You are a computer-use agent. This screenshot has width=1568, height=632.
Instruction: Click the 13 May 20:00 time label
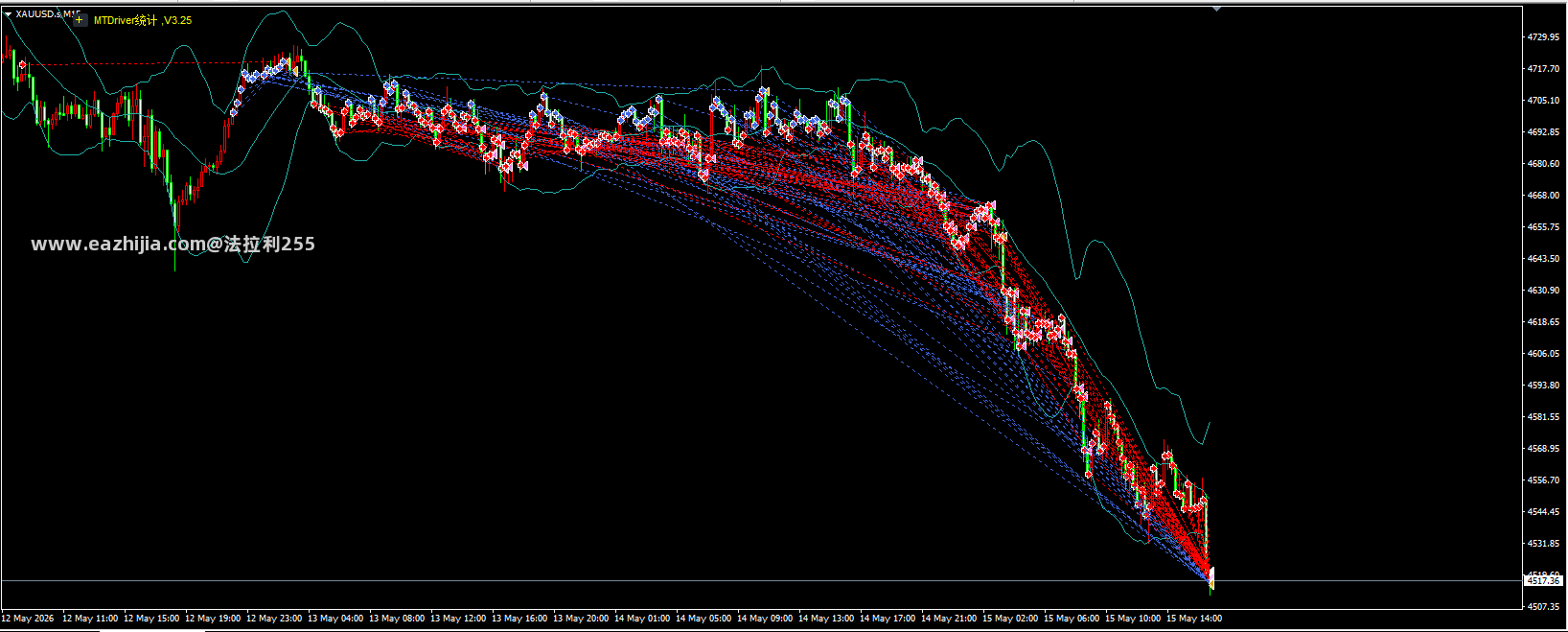tap(581, 619)
